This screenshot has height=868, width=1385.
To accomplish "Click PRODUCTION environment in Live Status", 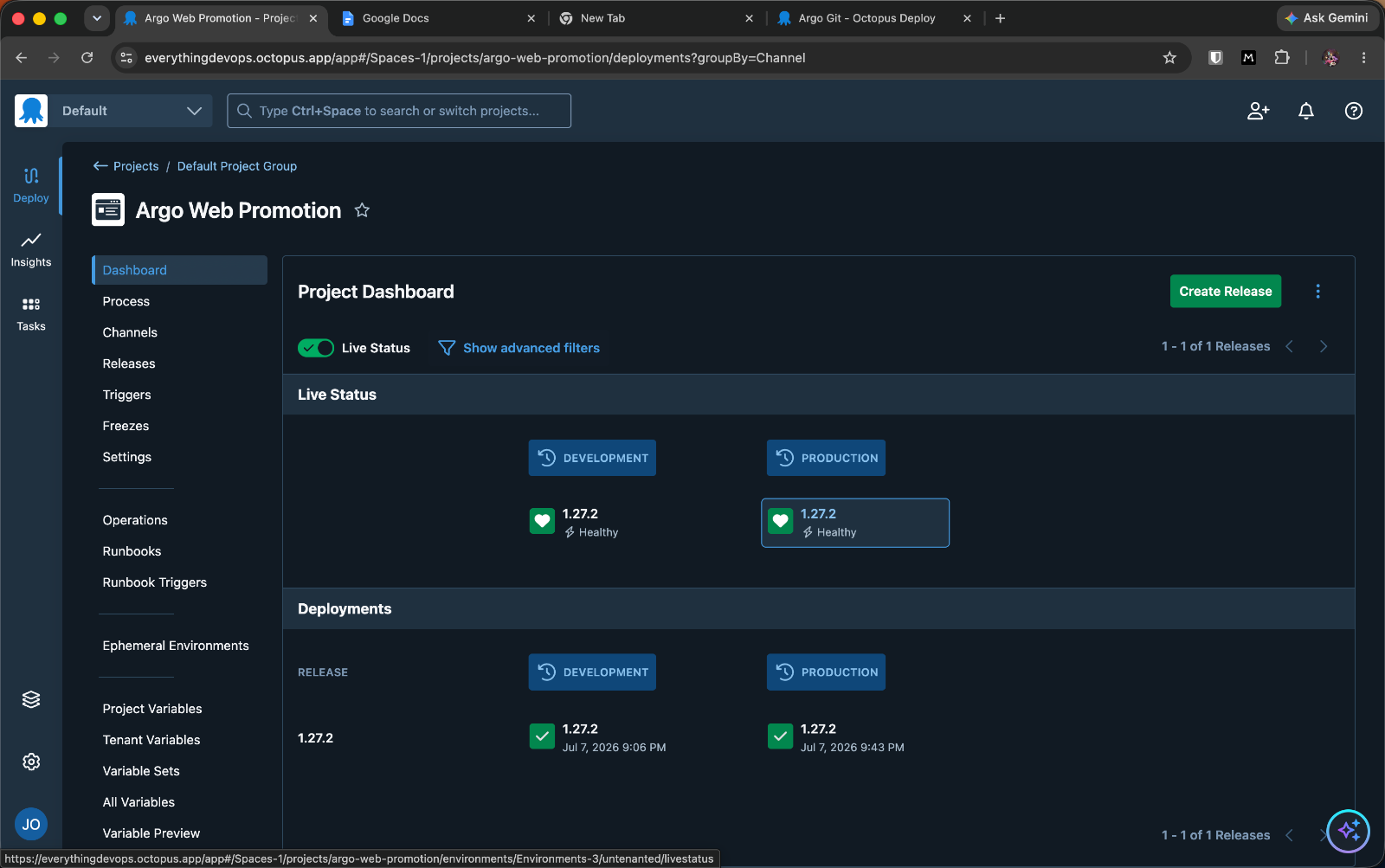I will tap(826, 458).
